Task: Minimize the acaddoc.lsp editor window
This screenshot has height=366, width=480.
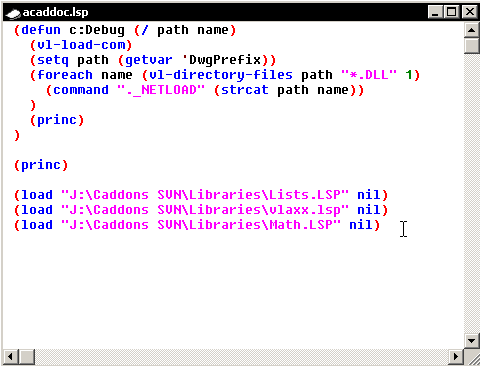Action: (x=435, y=12)
